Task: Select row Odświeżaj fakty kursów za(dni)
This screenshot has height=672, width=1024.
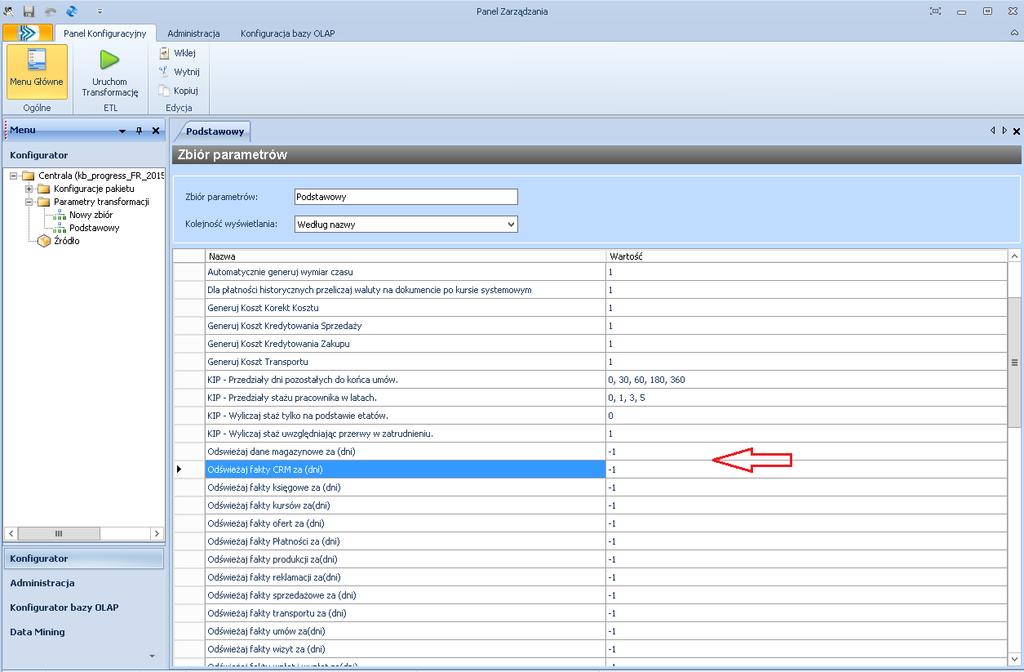Action: (x=590, y=505)
